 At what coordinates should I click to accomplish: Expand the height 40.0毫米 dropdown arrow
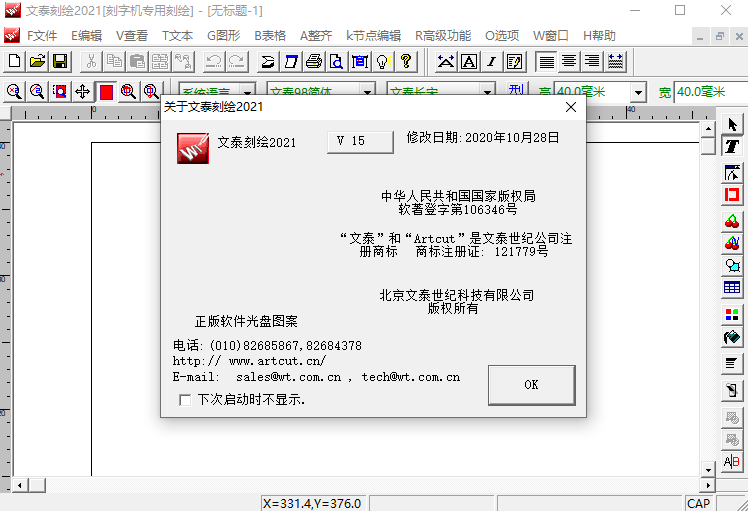coord(638,93)
